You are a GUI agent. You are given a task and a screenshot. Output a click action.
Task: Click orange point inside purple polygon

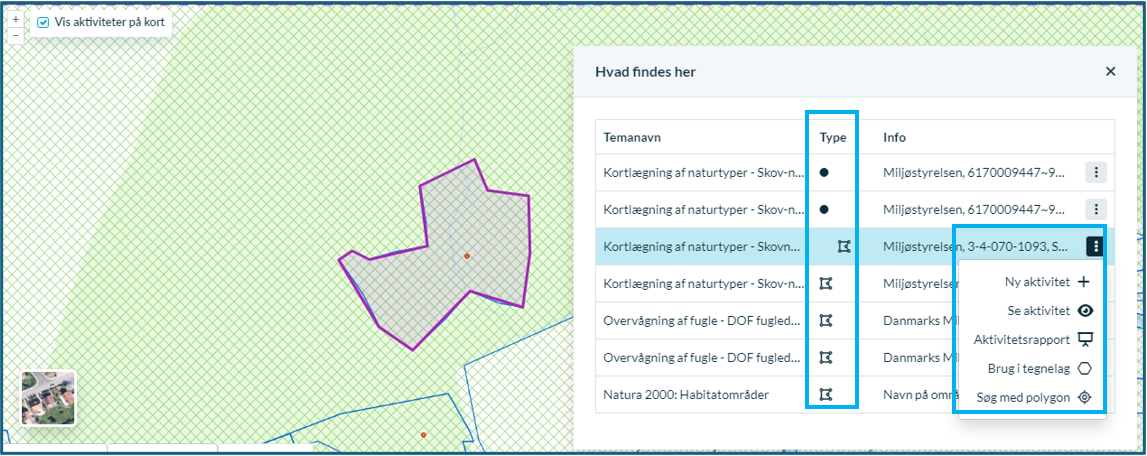point(467,255)
